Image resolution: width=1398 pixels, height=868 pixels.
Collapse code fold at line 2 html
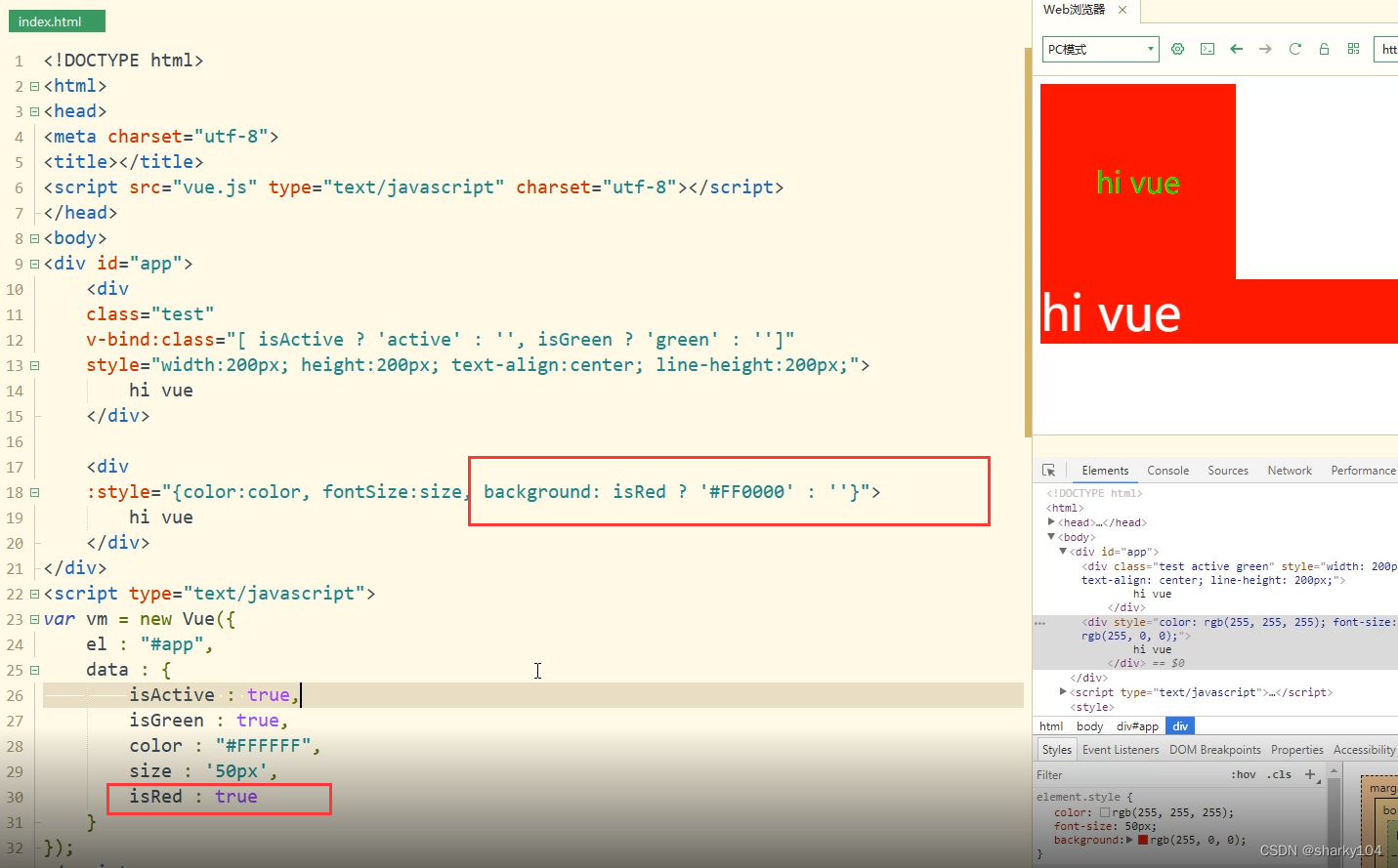(34, 86)
